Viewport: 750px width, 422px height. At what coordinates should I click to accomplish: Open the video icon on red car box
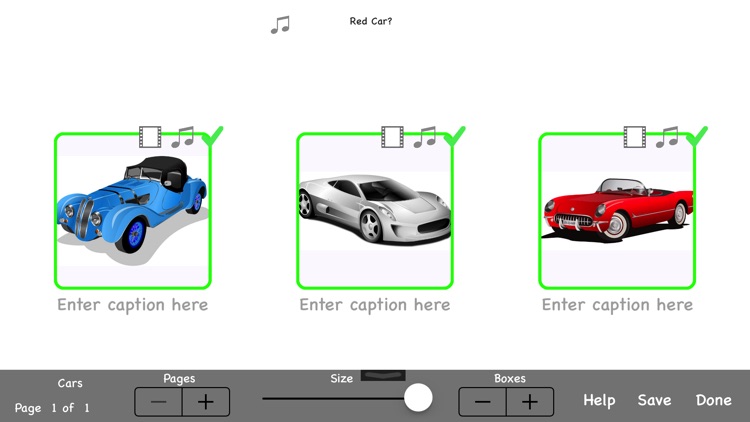(635, 137)
